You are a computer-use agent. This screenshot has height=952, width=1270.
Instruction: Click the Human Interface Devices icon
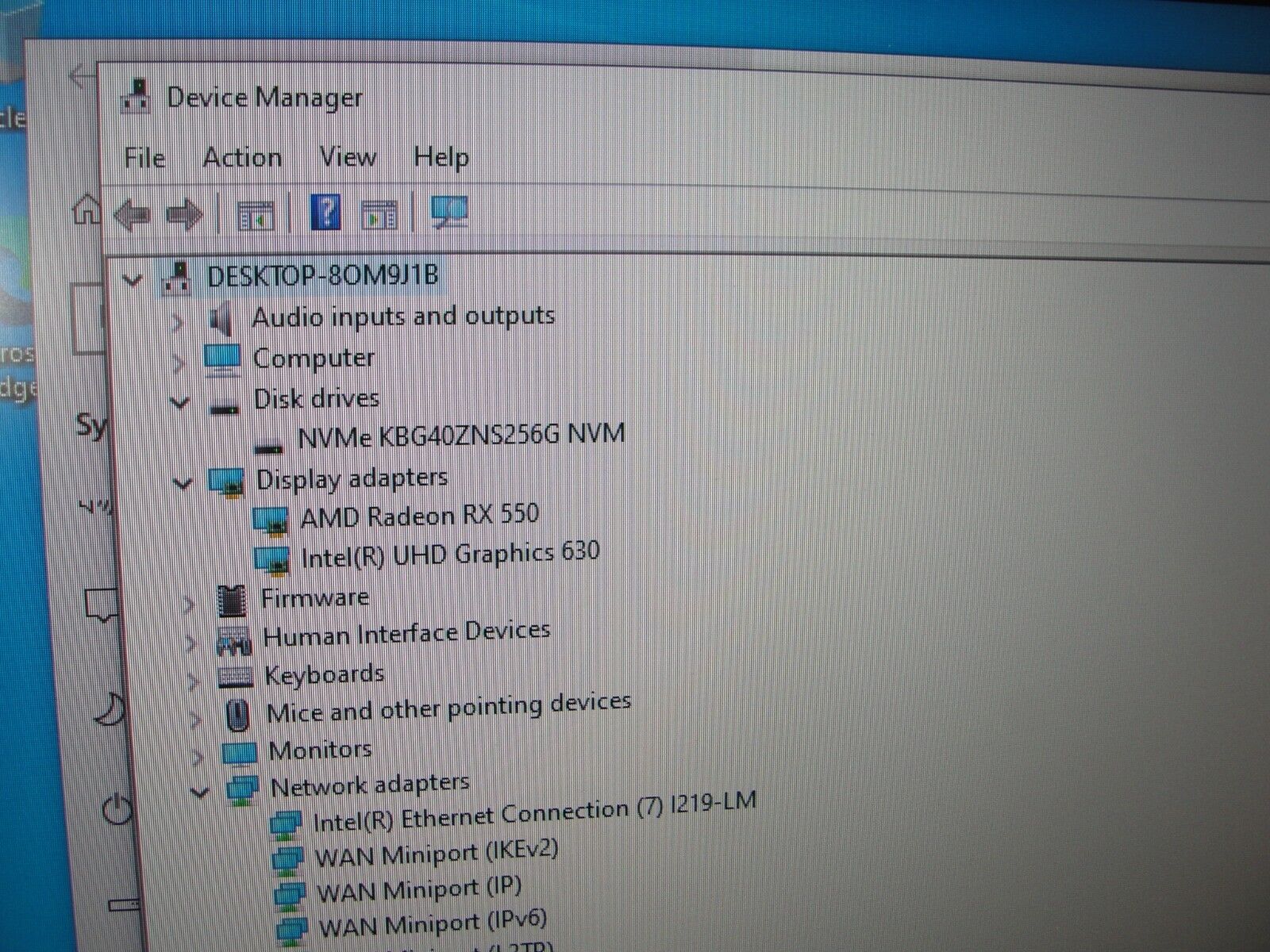click(x=233, y=640)
